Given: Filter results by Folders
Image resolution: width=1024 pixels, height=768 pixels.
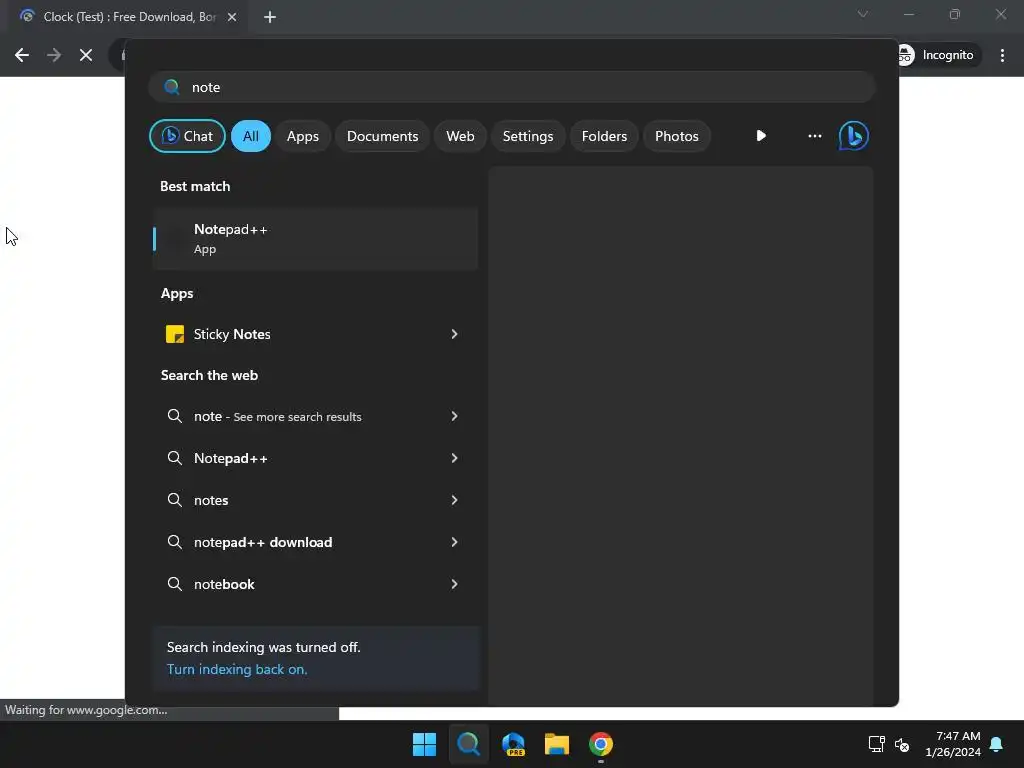Looking at the screenshot, I should tap(604, 136).
